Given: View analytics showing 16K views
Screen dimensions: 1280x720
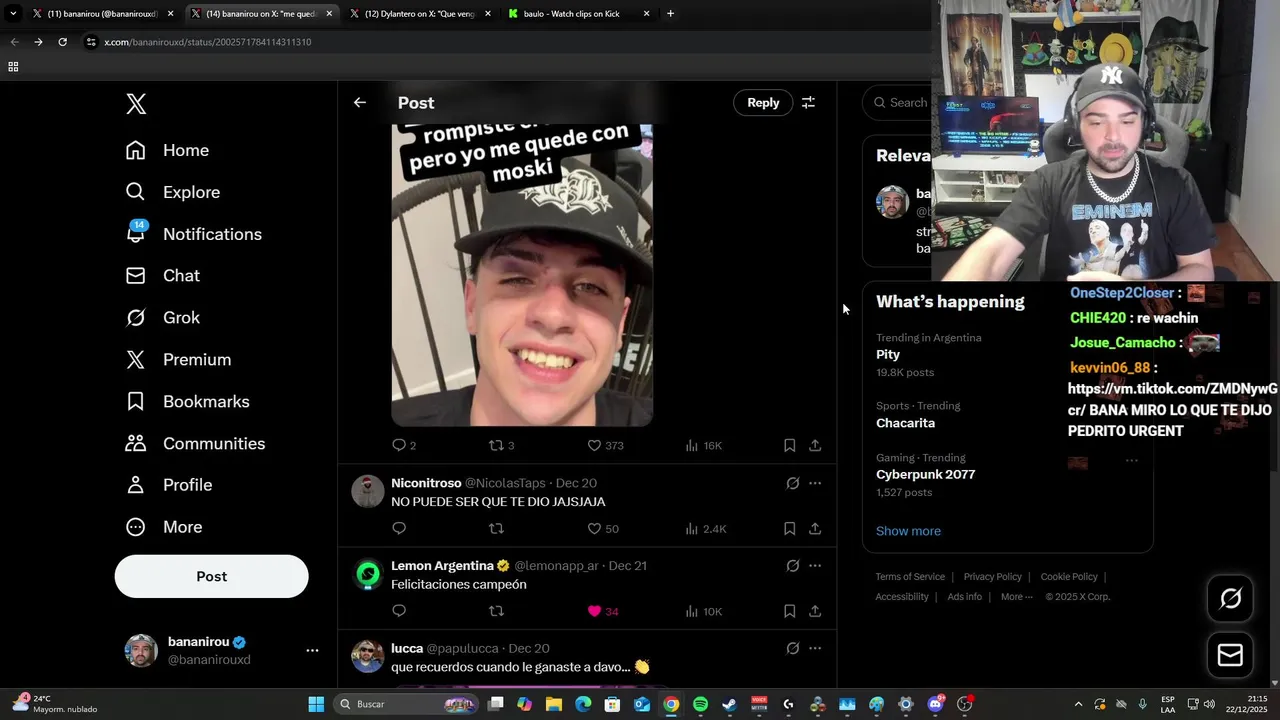Looking at the screenshot, I should pos(703,445).
